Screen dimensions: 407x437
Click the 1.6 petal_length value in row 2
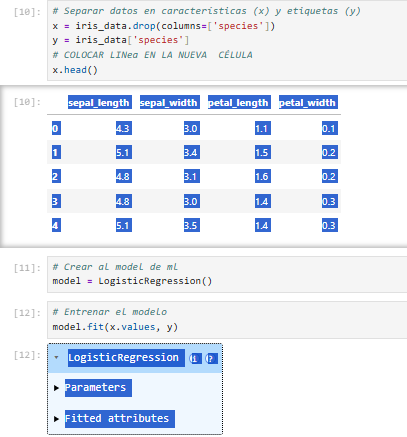(263, 176)
